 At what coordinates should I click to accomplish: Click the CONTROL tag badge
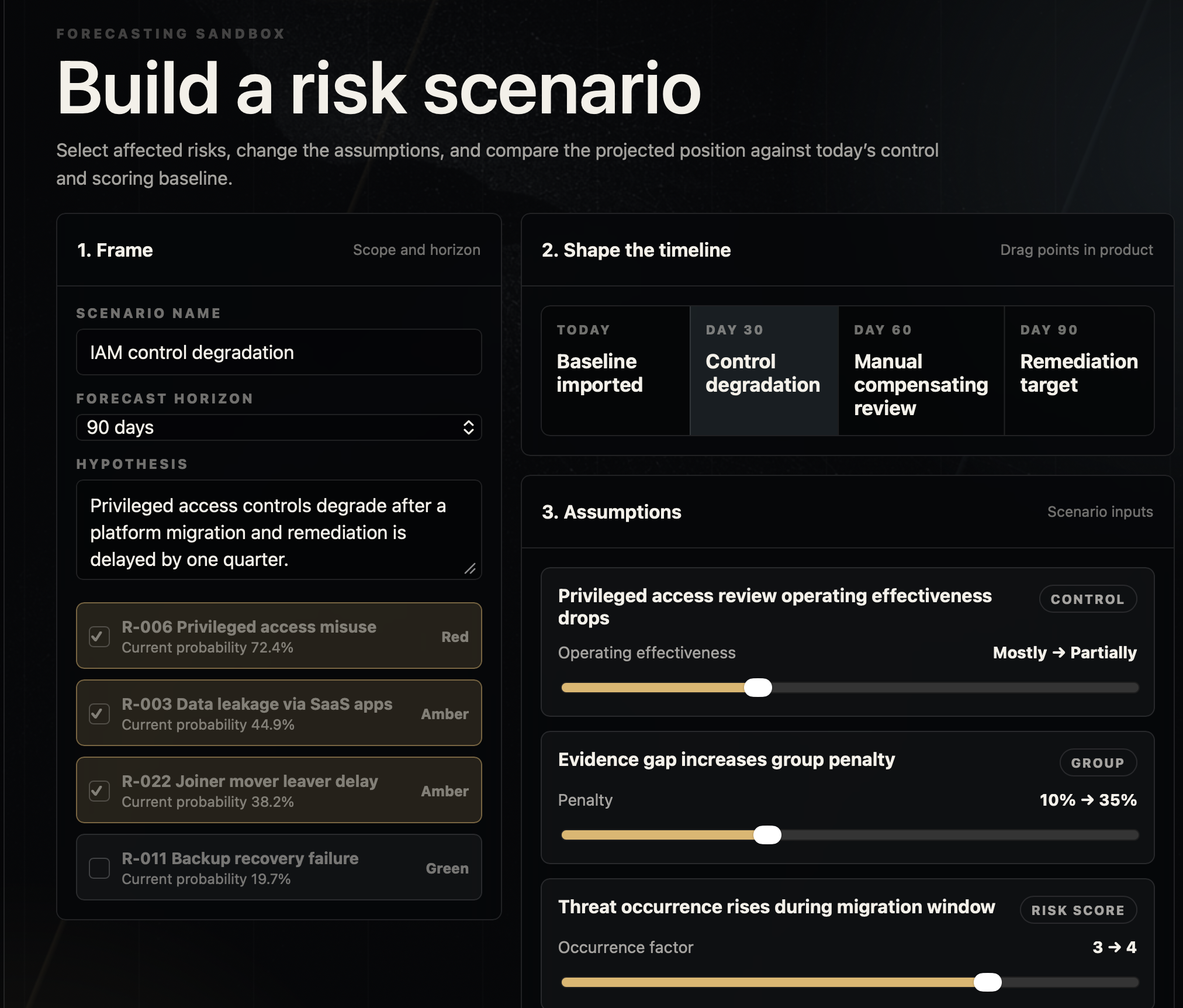click(1088, 599)
